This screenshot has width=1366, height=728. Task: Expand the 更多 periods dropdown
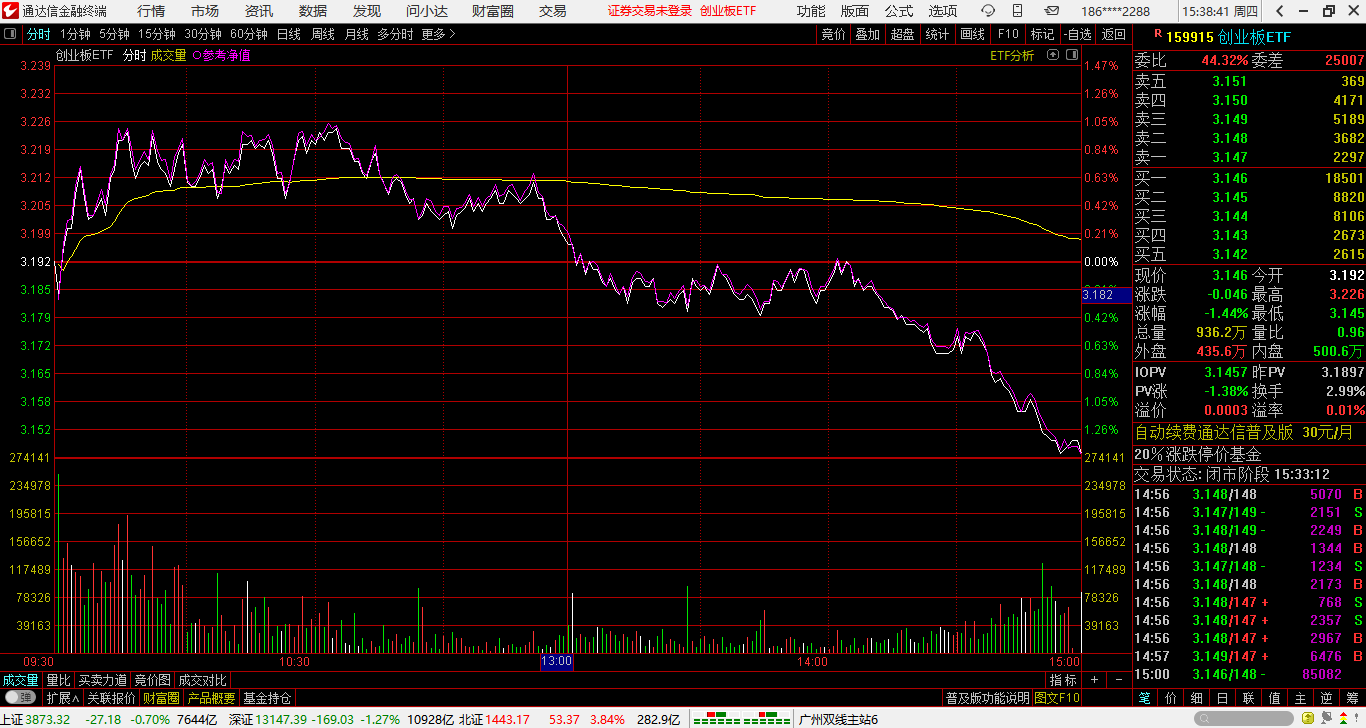tap(438, 34)
